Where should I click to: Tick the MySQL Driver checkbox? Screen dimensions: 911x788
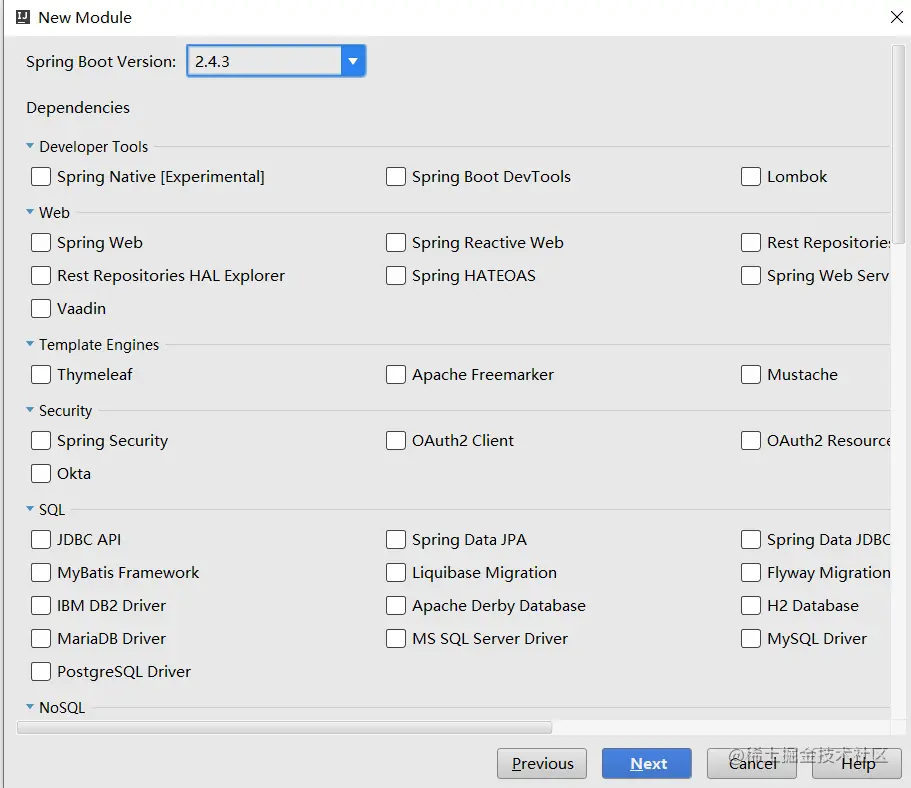tap(751, 639)
